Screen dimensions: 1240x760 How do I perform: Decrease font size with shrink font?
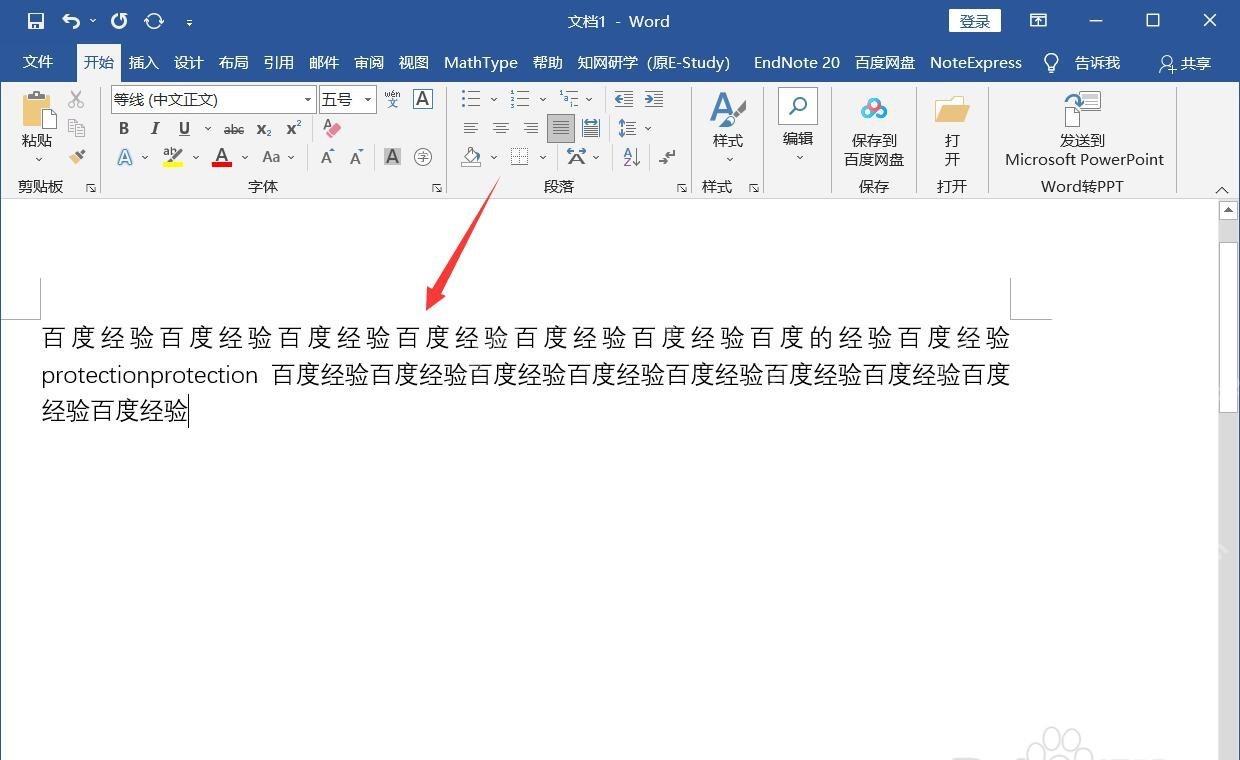[x=357, y=157]
